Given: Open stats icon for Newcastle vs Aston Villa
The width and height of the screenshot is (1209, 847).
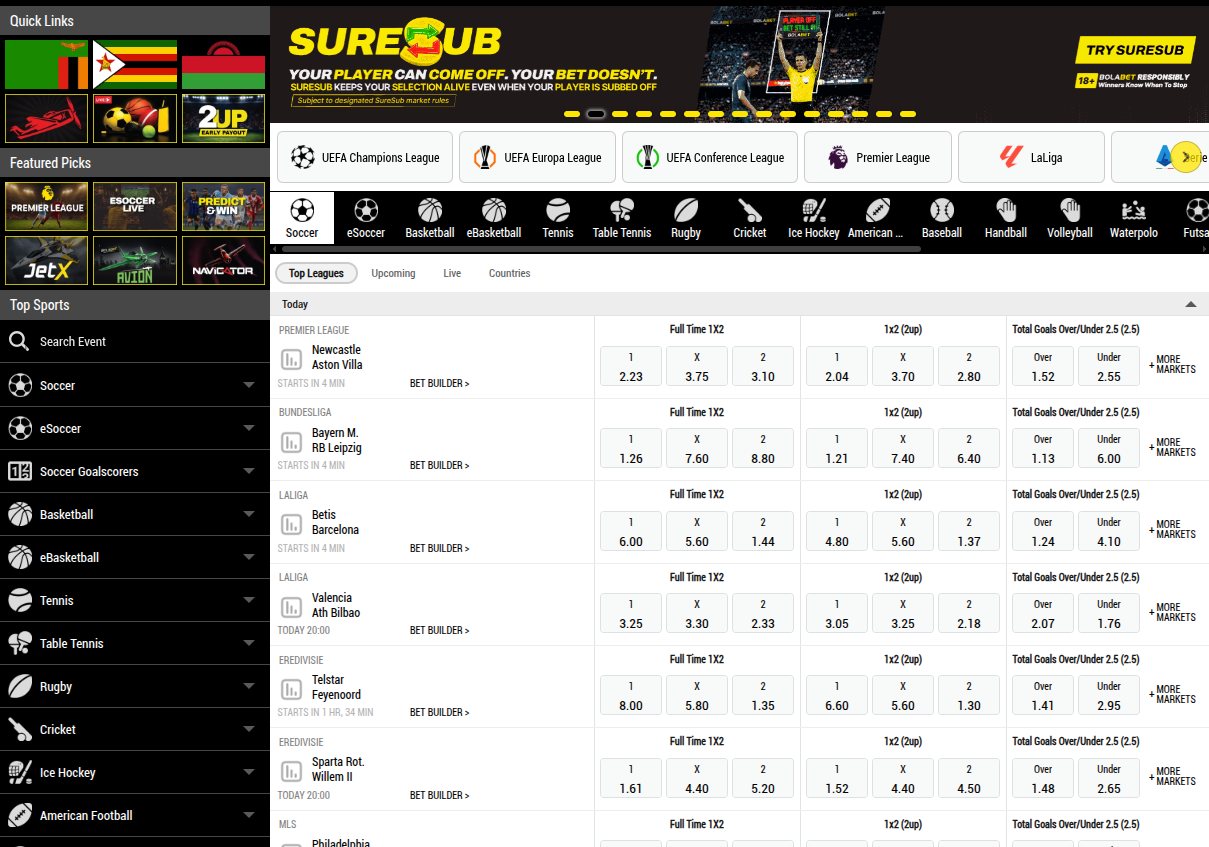Looking at the screenshot, I should tap(291, 359).
